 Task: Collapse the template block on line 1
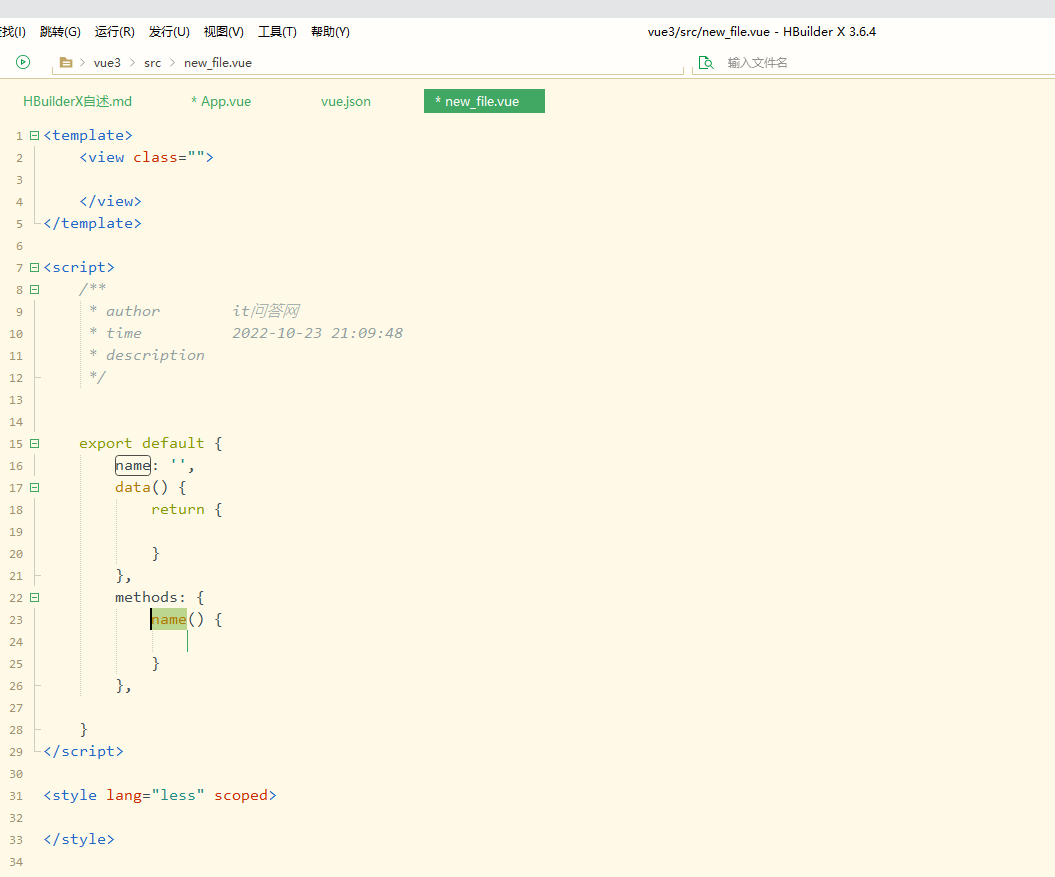34,135
